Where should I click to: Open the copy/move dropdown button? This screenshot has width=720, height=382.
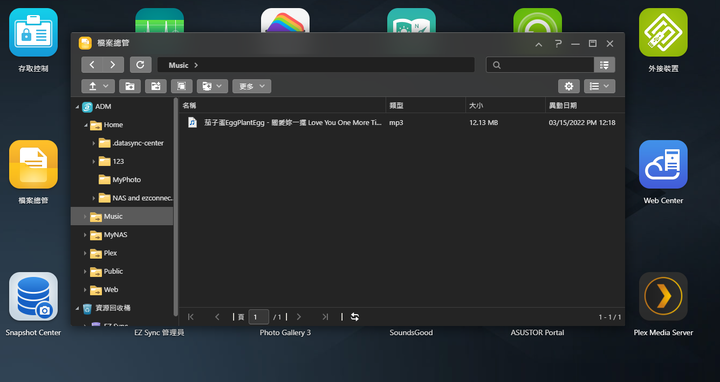pos(212,86)
